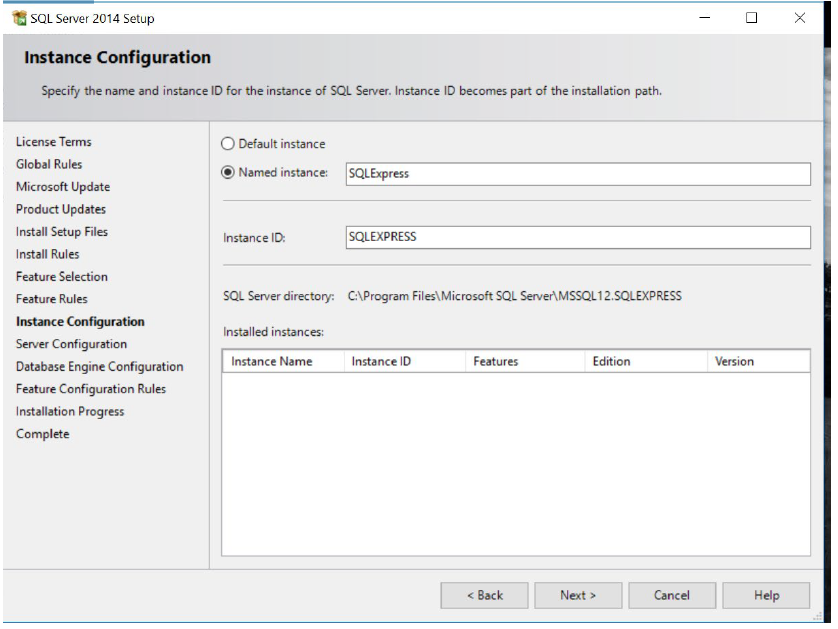
Task: Select Global Rules step in sidebar
Action: 49,164
